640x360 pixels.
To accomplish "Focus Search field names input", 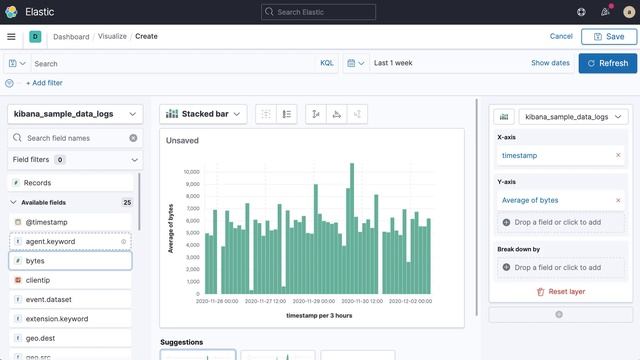I will [x=75, y=138].
